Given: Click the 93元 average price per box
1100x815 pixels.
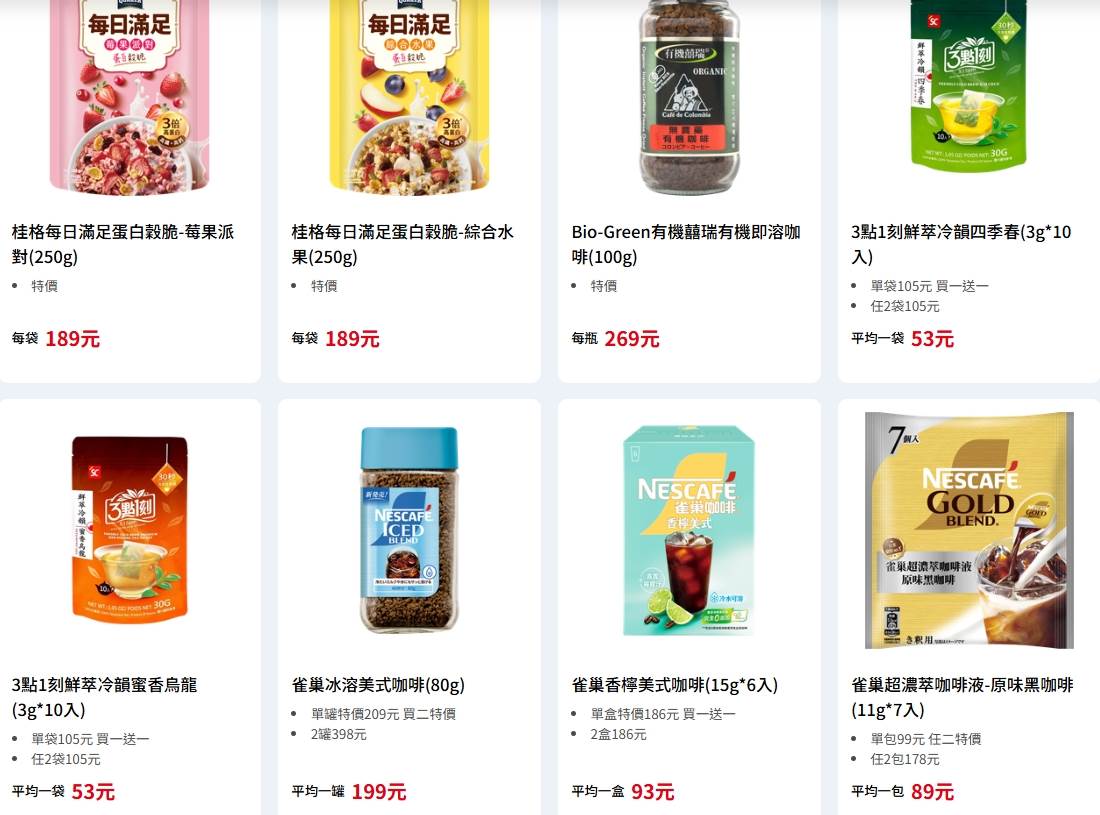Looking at the screenshot, I should 652,792.
